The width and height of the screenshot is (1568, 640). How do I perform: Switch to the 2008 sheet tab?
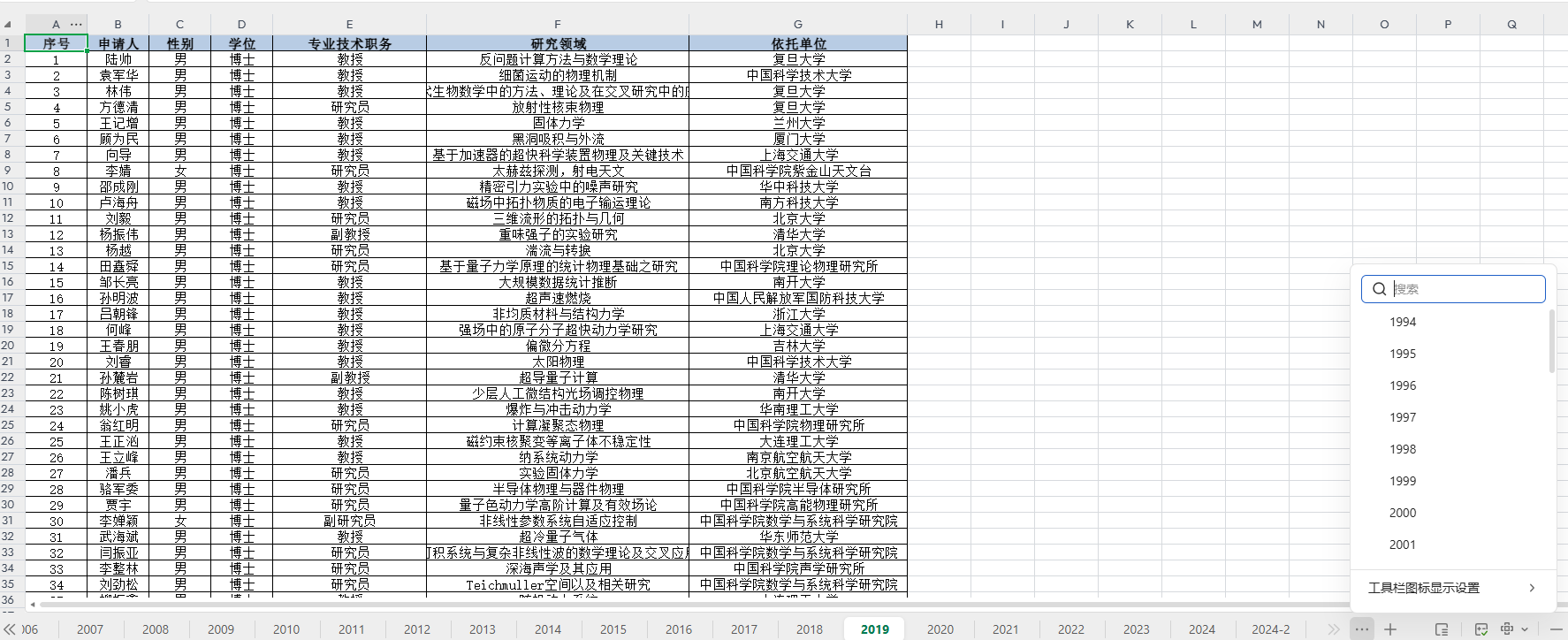[156, 629]
